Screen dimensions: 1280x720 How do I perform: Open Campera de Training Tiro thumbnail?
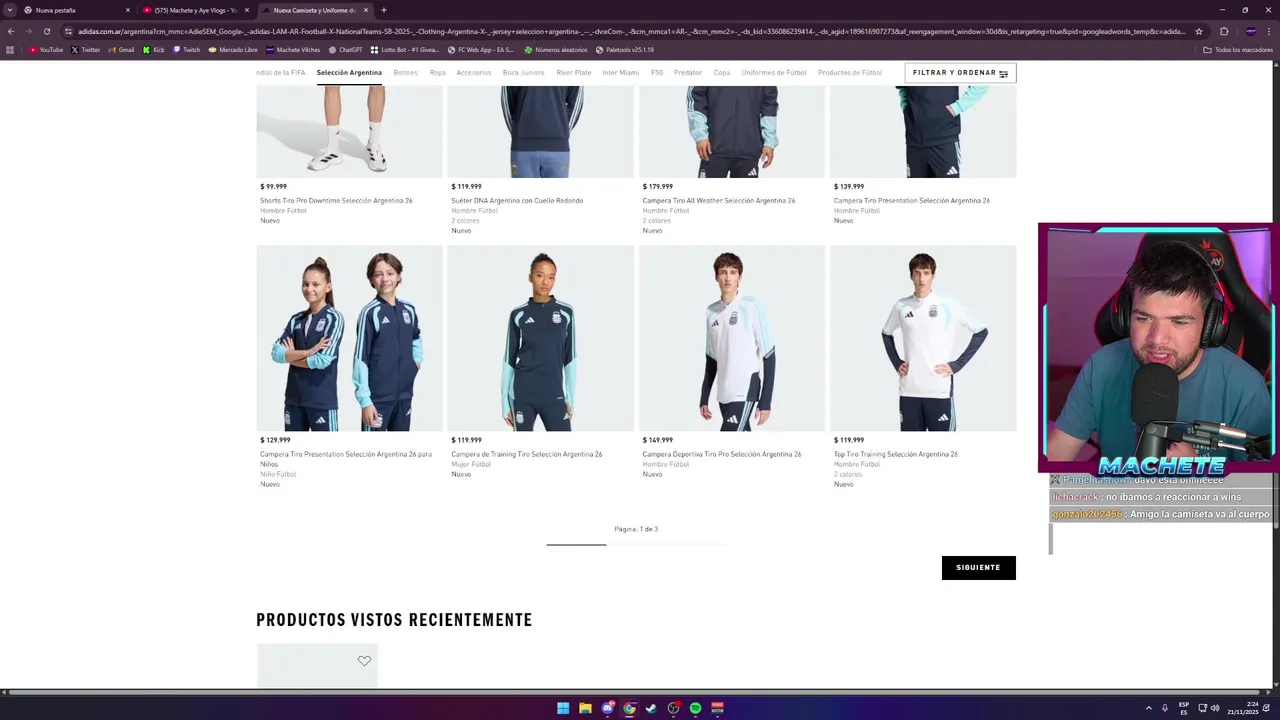coord(540,338)
